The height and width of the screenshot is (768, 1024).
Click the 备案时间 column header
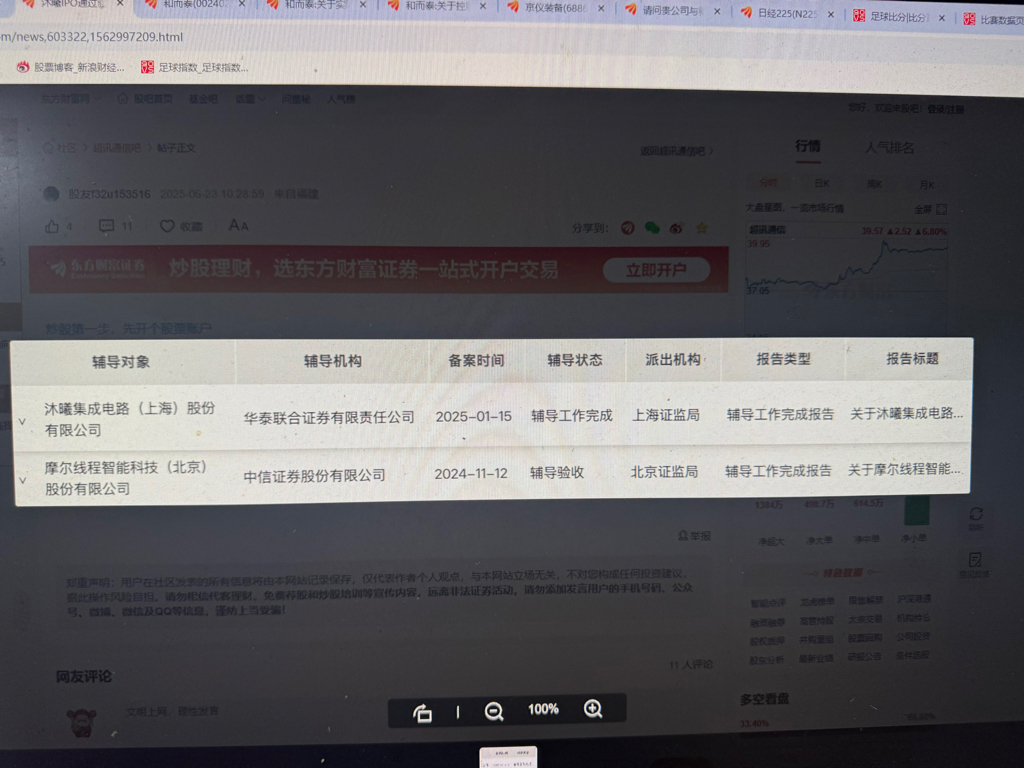click(x=476, y=360)
